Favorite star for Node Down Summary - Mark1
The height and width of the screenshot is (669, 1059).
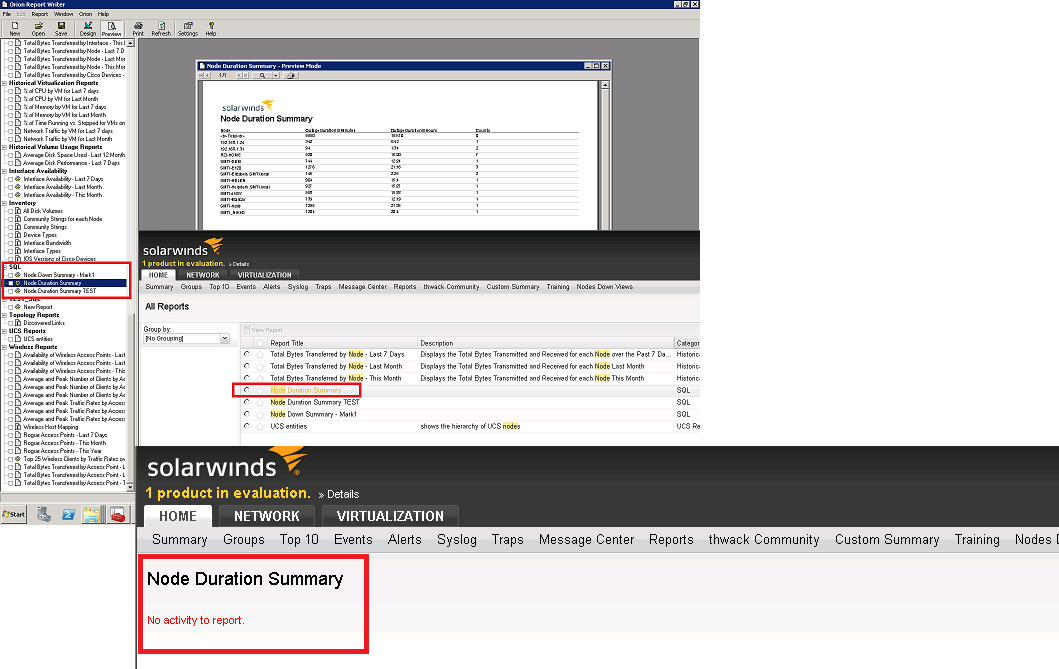coord(260,414)
